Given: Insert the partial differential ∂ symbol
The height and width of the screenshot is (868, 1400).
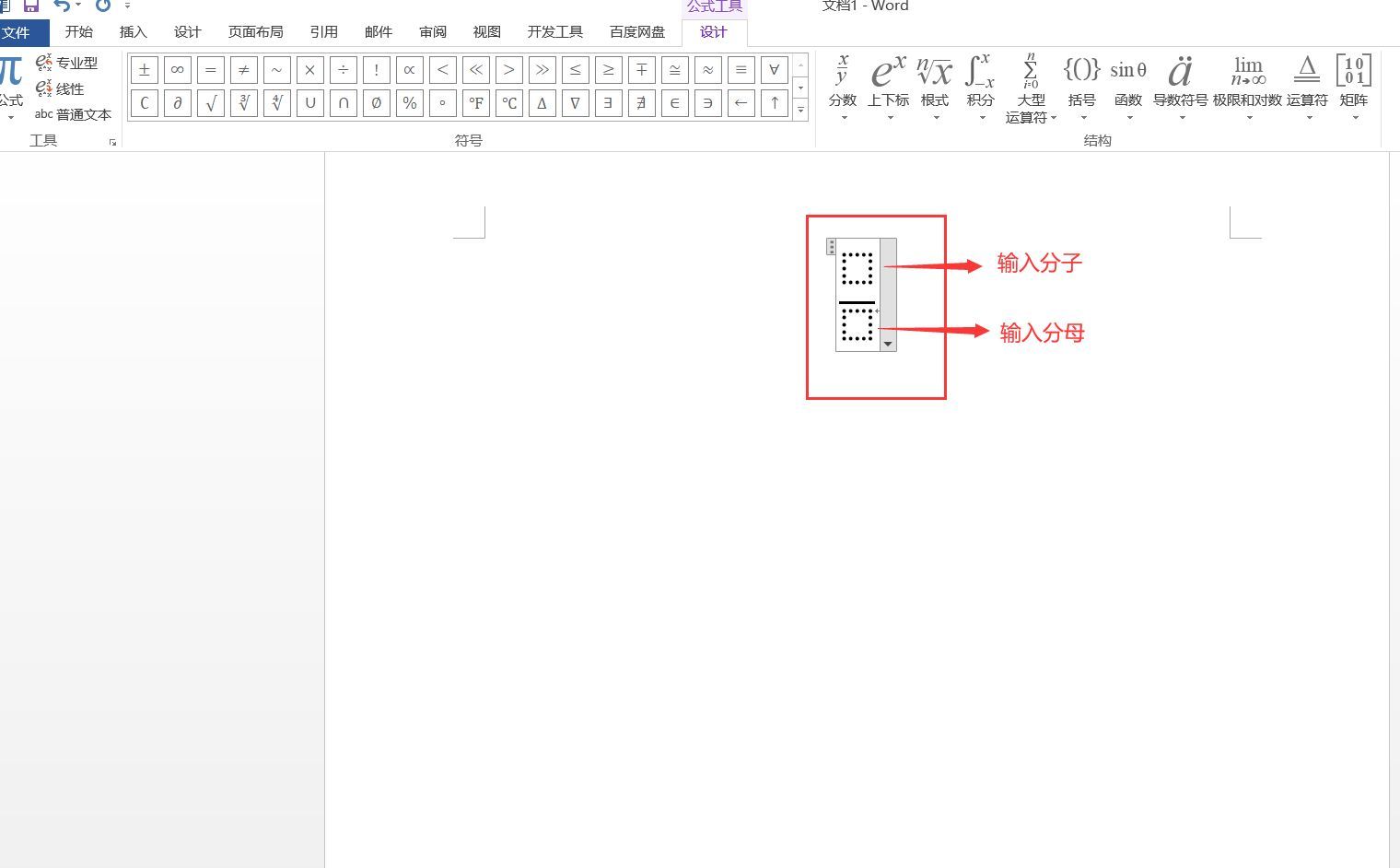Looking at the screenshot, I should click(178, 103).
